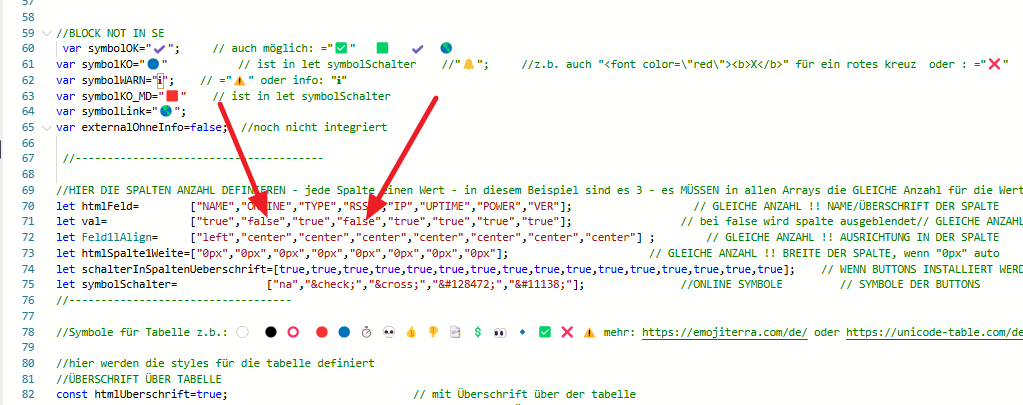This screenshot has width=1023, height=405.
Task: Click line number 76 in the gutter
Action: (x=27, y=300)
